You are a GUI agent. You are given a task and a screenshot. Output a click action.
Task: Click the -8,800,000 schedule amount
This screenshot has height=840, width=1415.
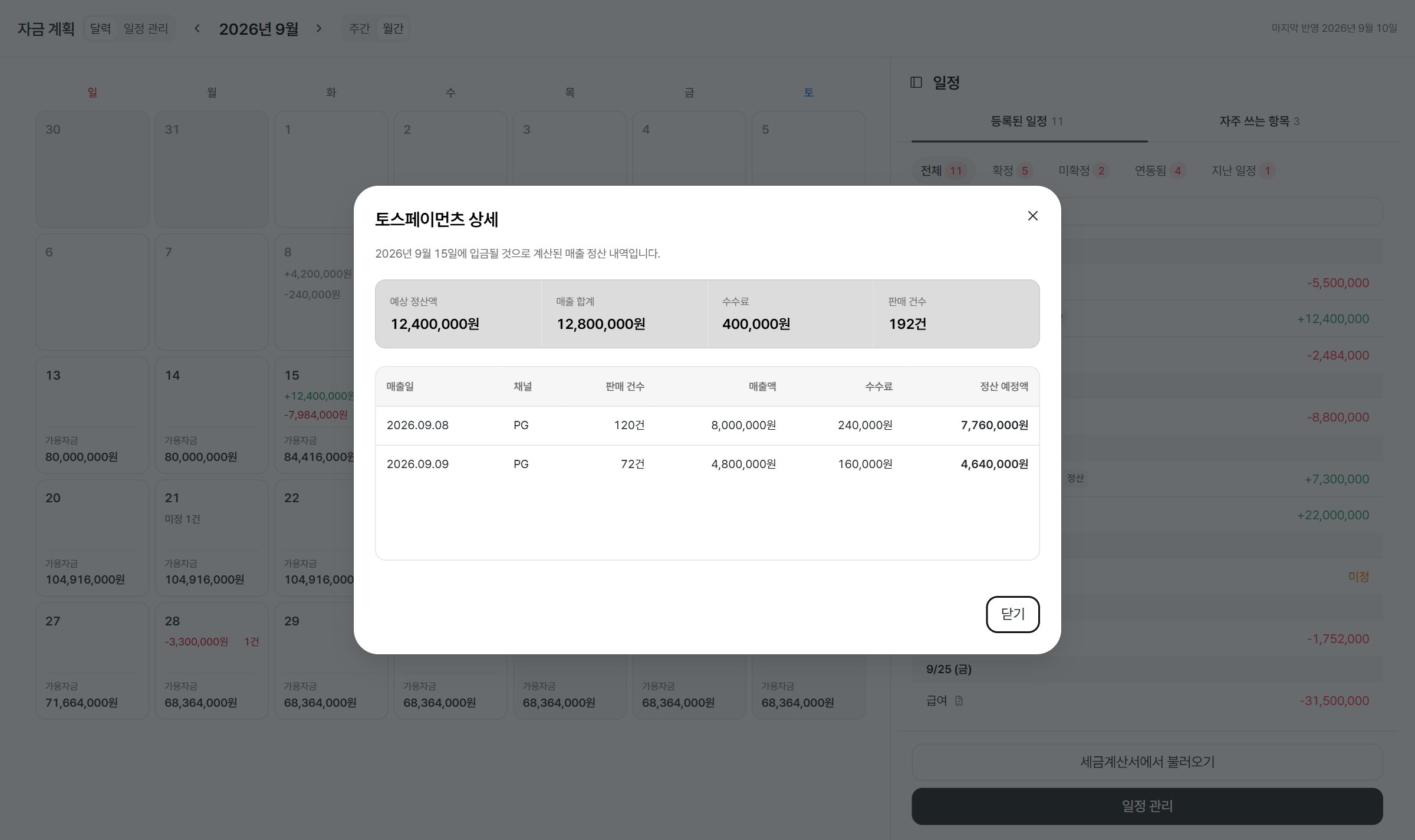tap(1338, 417)
